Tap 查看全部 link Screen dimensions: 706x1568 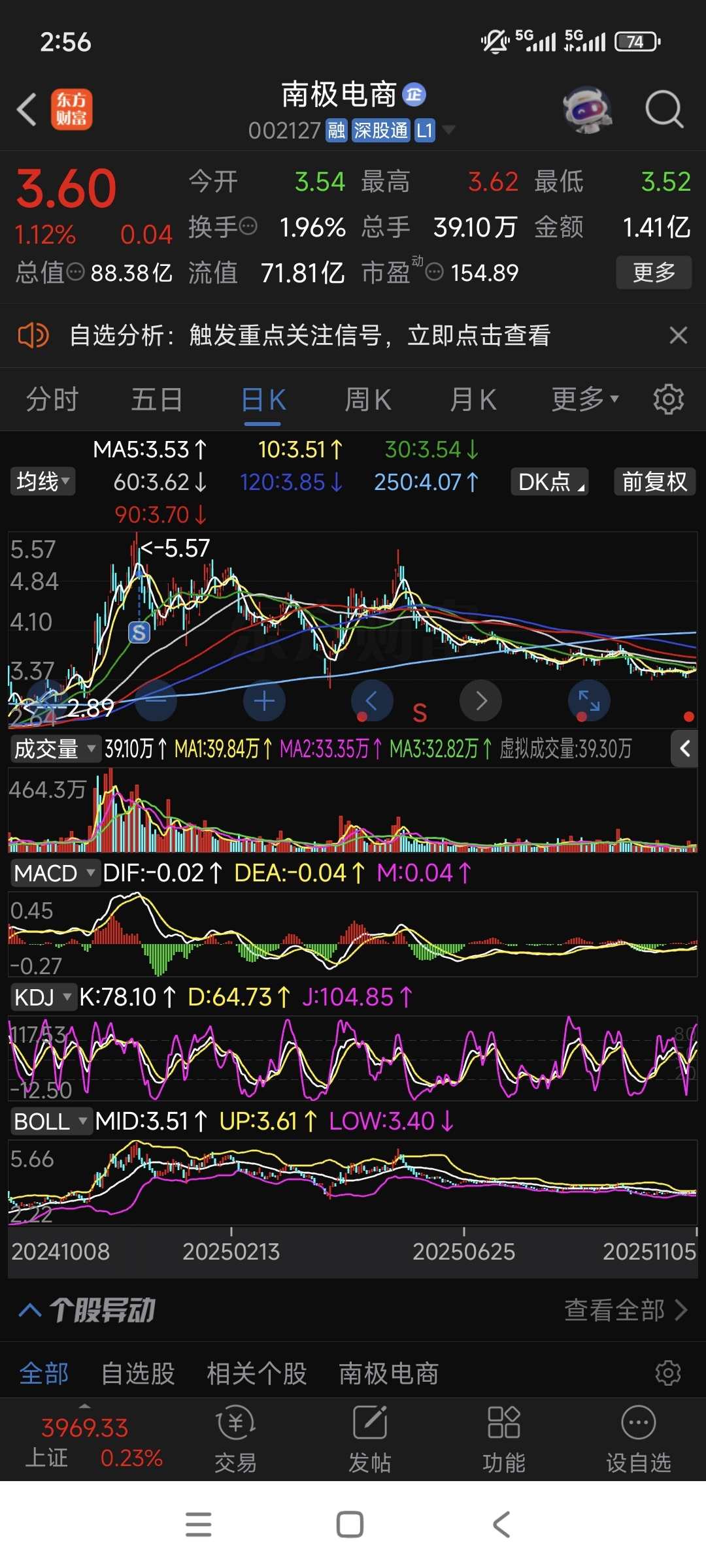tap(626, 1310)
